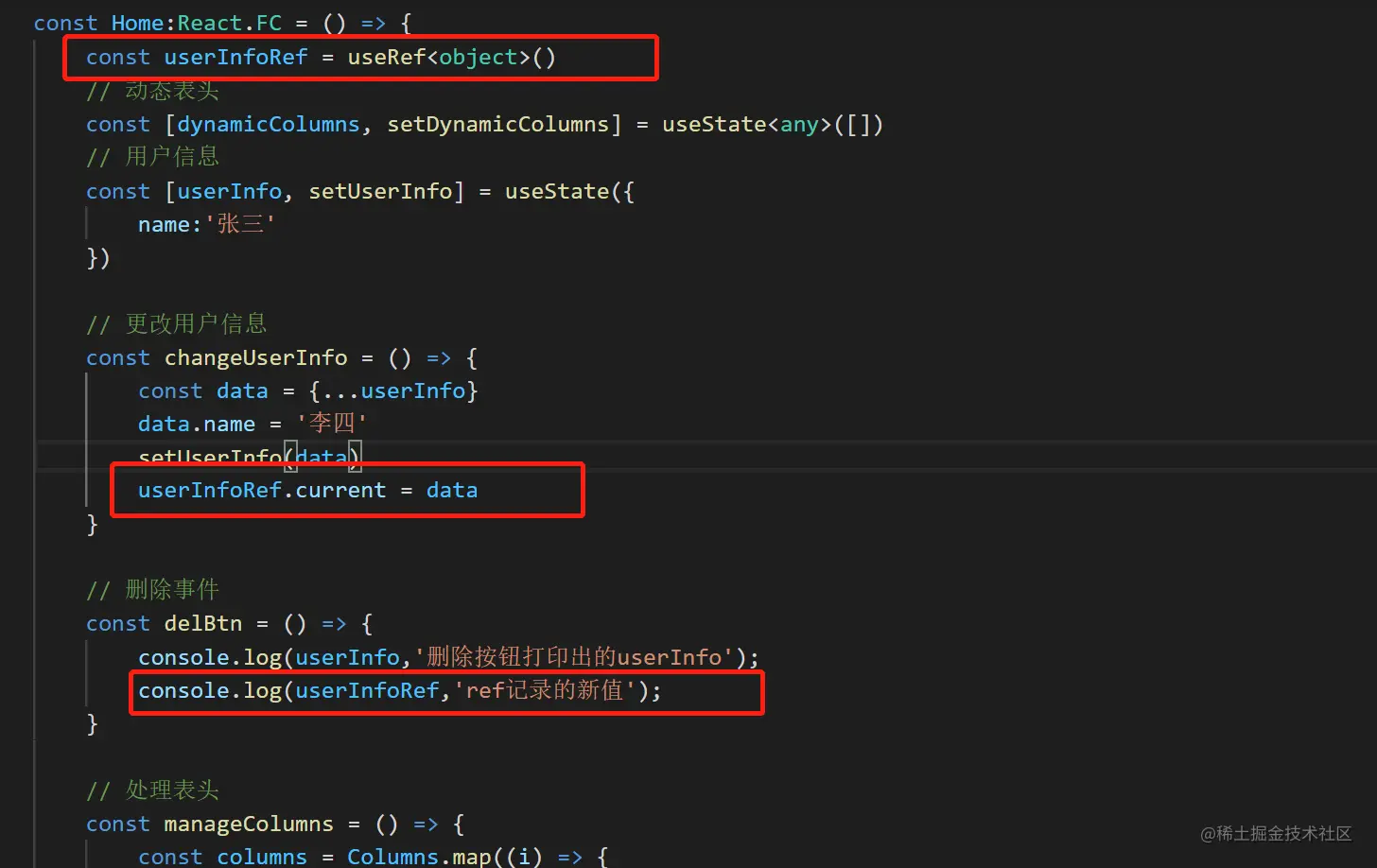
Task: Click 'userInfoRef' inside the console.log call
Action: coord(367,690)
